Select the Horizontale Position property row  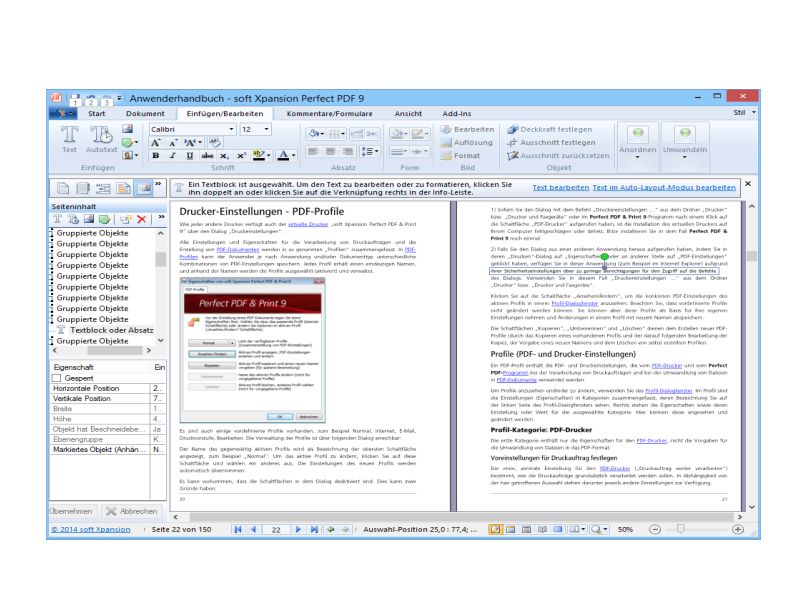pyautogui.click(x=107, y=388)
